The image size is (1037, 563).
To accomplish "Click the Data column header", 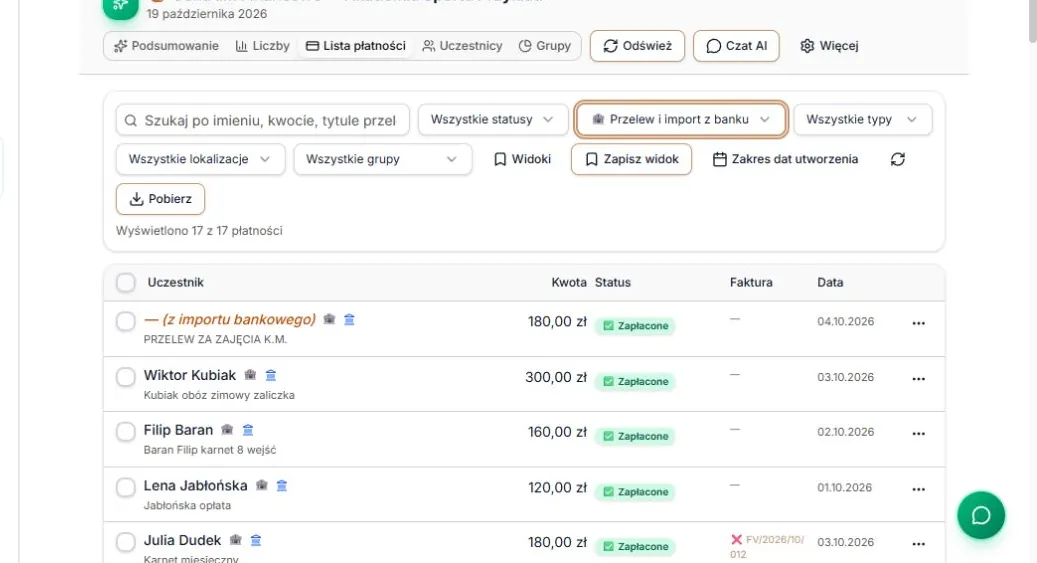I will coord(830,282).
